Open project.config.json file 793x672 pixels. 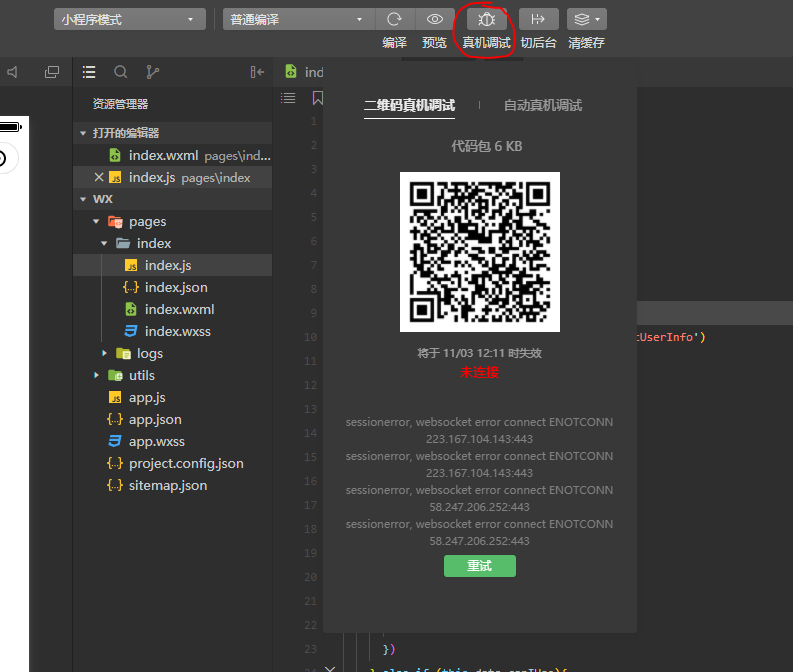pos(173,463)
